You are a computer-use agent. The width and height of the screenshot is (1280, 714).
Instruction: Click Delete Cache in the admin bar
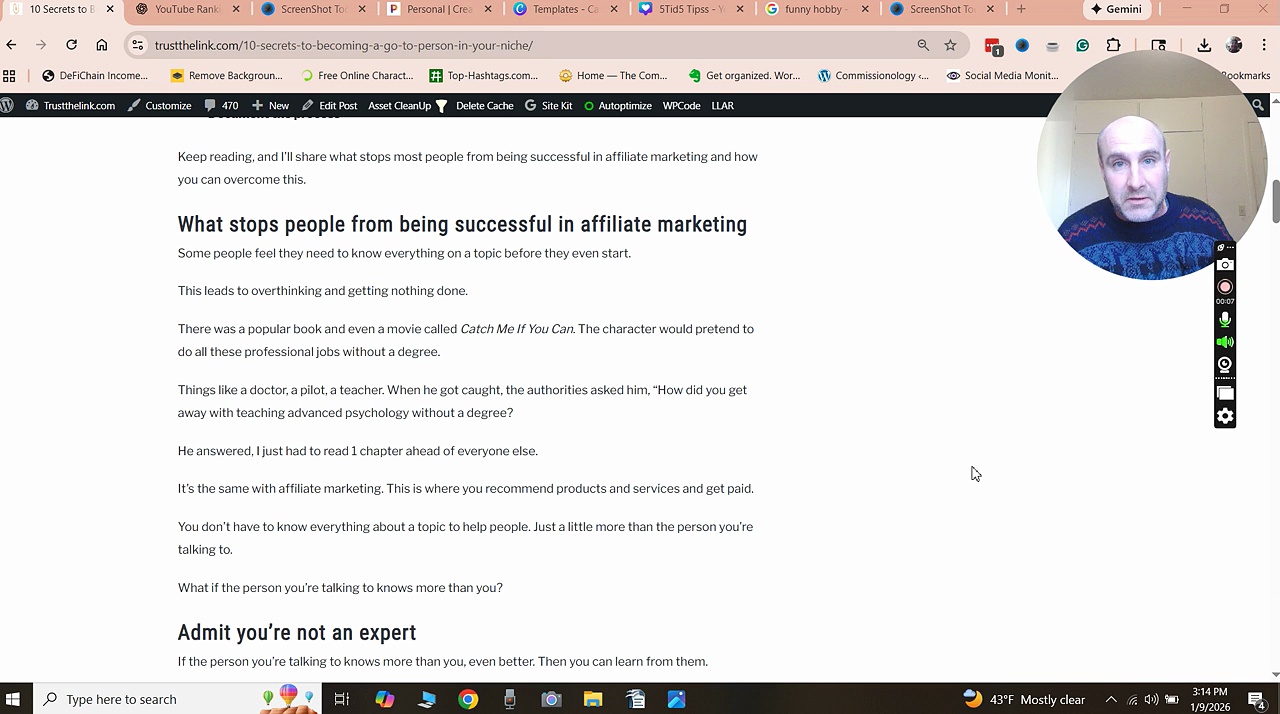pos(485,105)
